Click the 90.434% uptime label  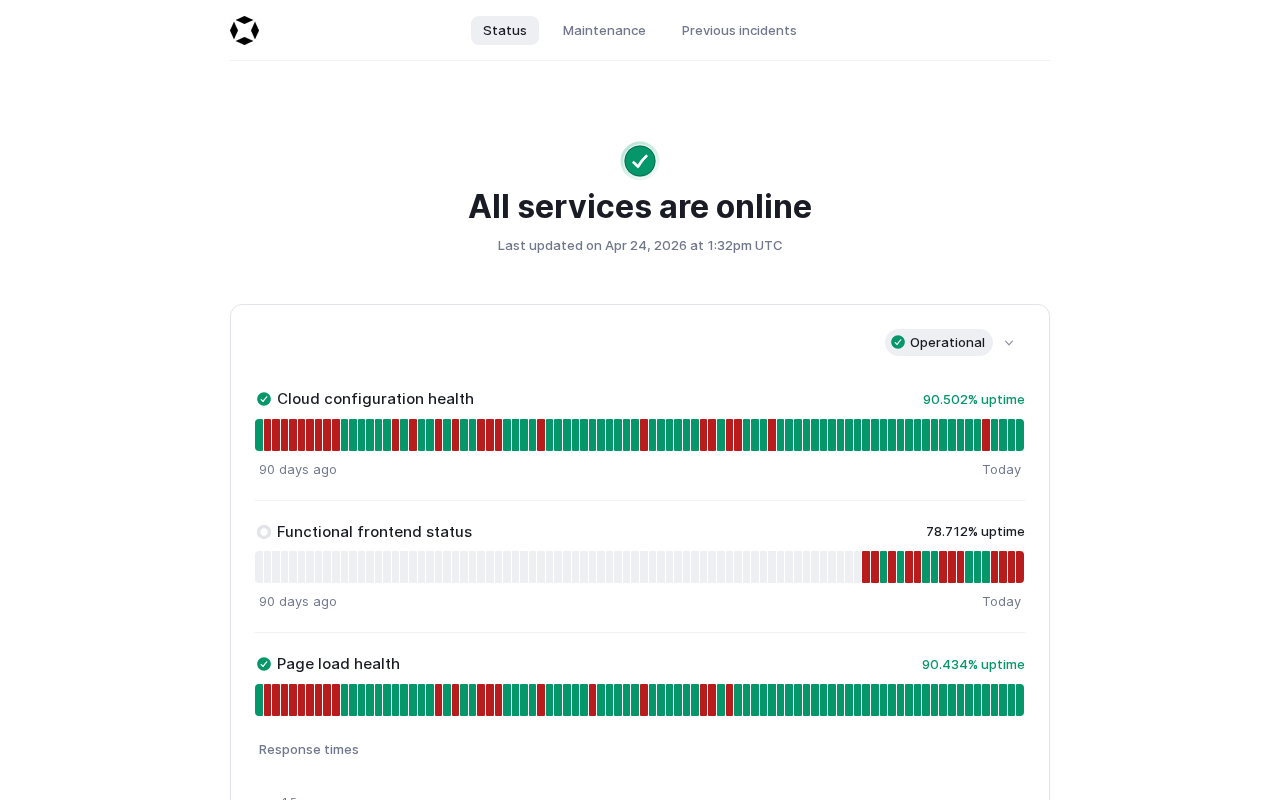coord(973,664)
